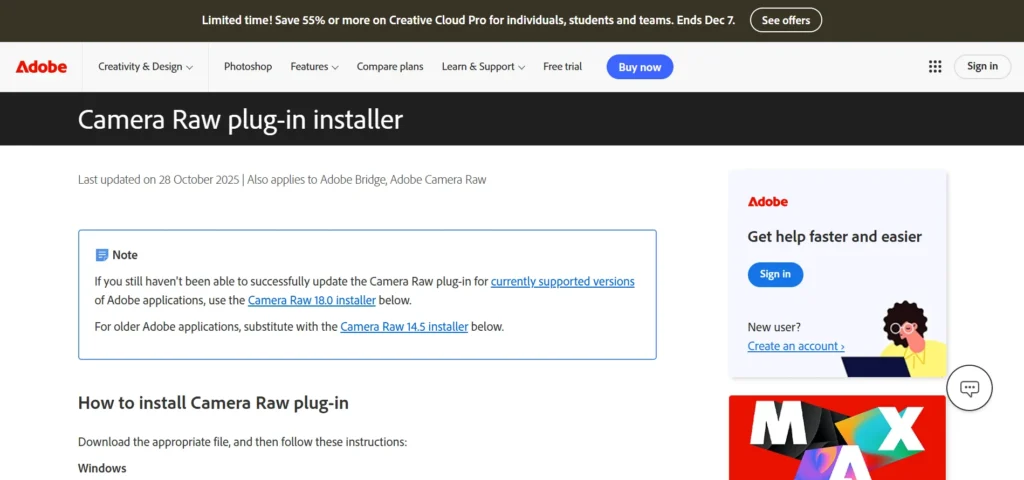1024x480 pixels.
Task: Select the Free trial nav link
Action: pyautogui.click(x=562, y=67)
